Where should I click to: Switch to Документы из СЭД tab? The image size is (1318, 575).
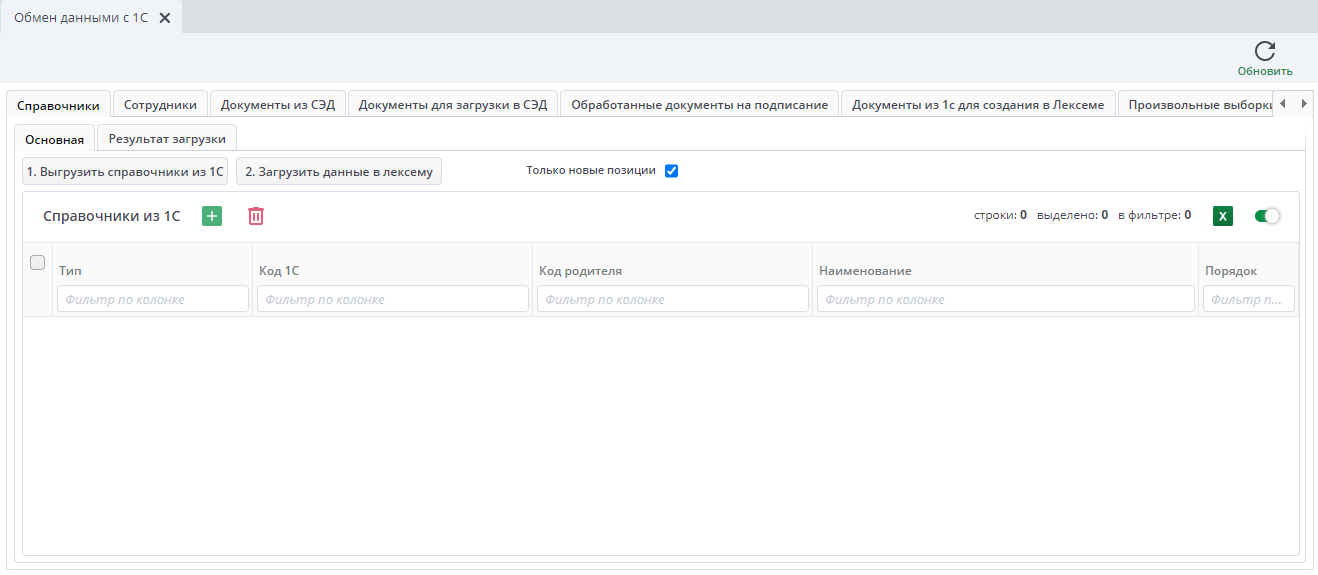pos(278,105)
